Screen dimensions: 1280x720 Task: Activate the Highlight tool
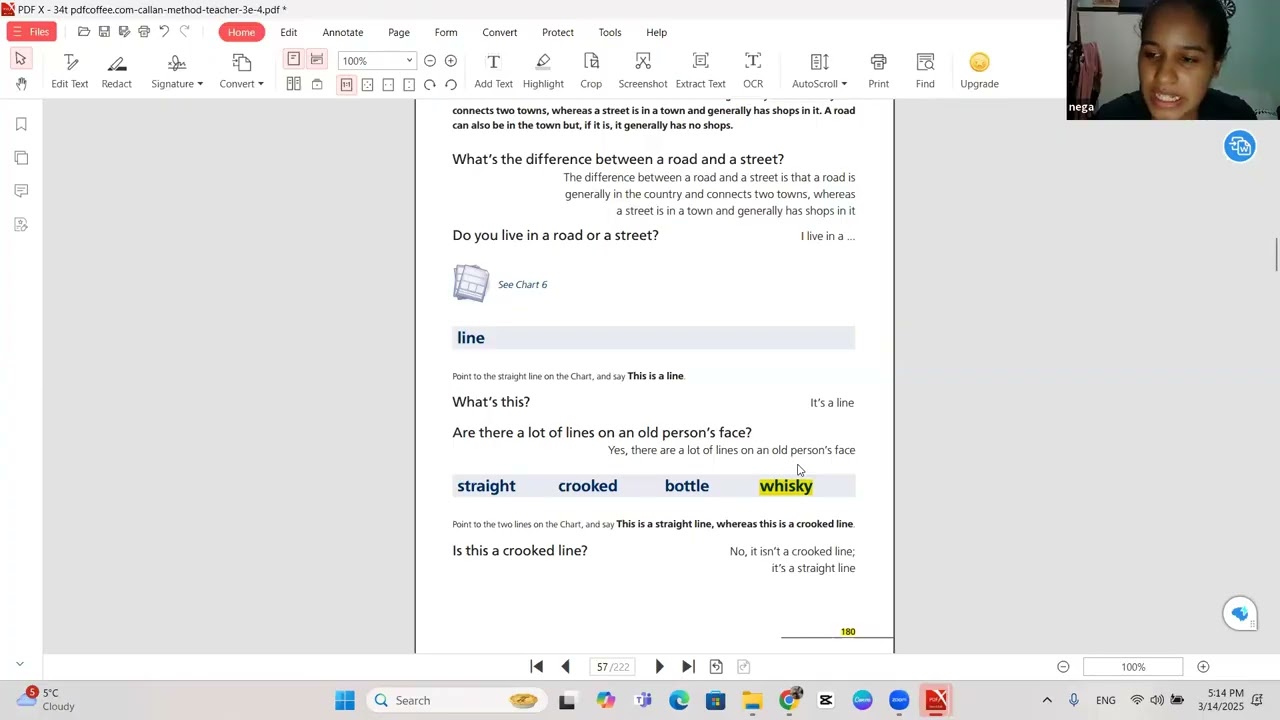click(x=543, y=72)
